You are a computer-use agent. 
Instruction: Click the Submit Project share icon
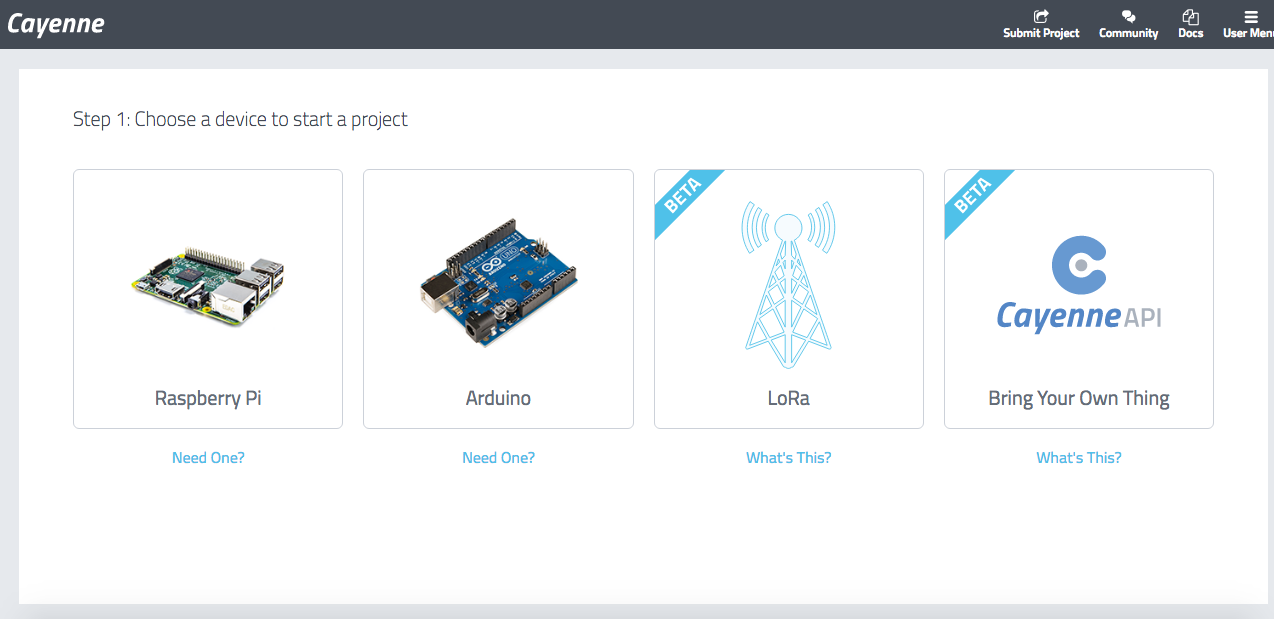tap(1041, 16)
